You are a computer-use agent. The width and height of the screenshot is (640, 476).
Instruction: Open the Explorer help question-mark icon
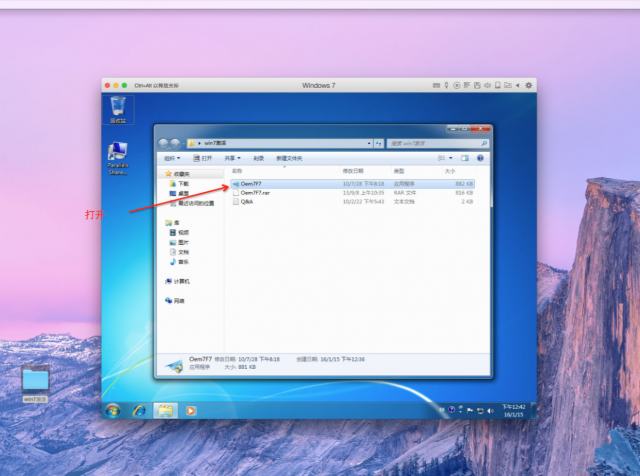pyautogui.click(x=480, y=158)
